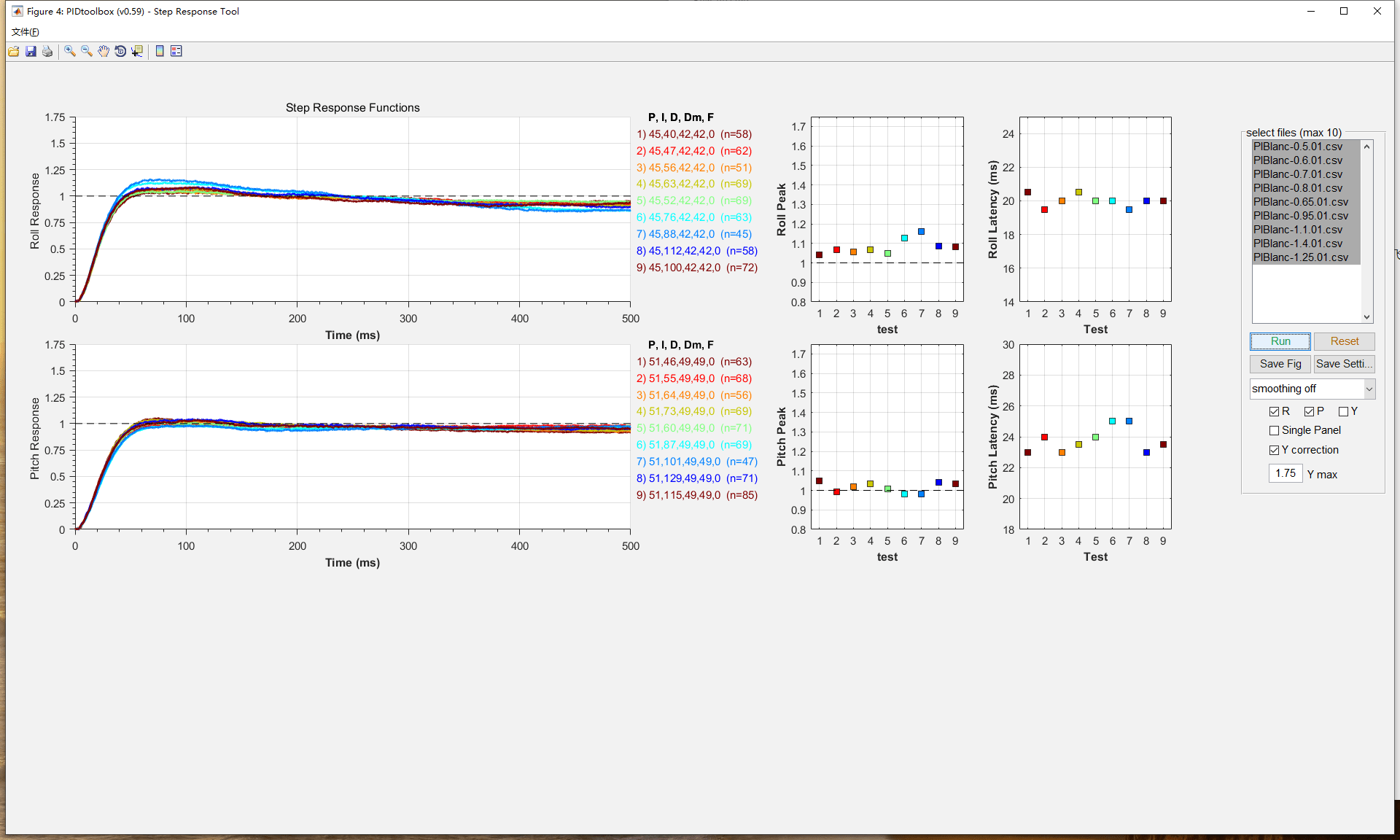Click the Reset button
The width and height of the screenshot is (1400, 840).
1345,341
